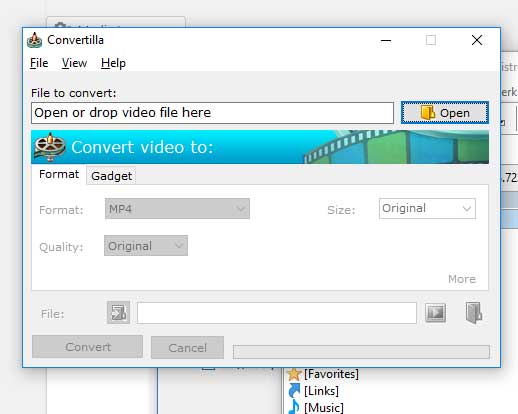The image size is (518, 414).
Task: Select the [Links] item in the background window
Action: click(321, 391)
